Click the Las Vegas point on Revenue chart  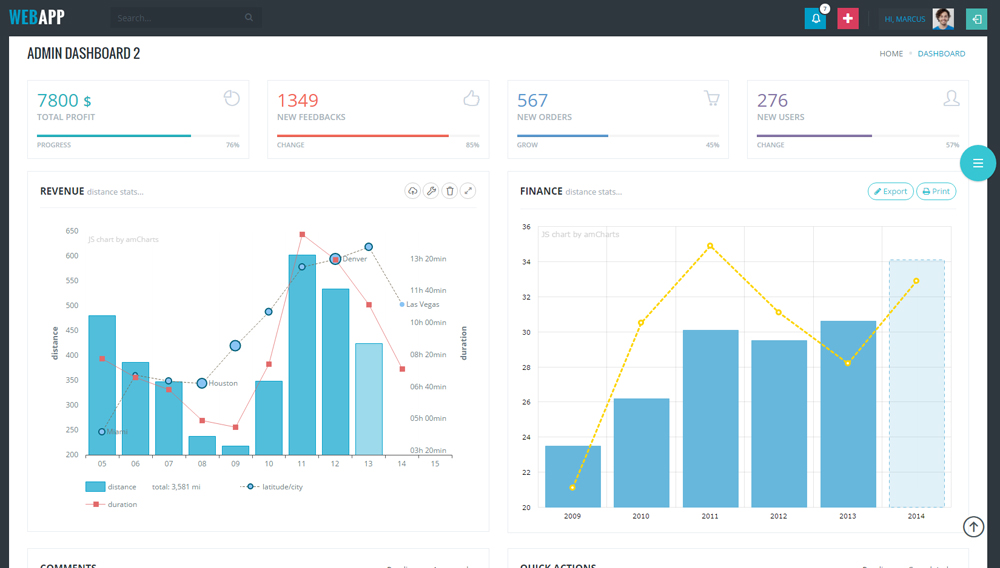point(402,304)
